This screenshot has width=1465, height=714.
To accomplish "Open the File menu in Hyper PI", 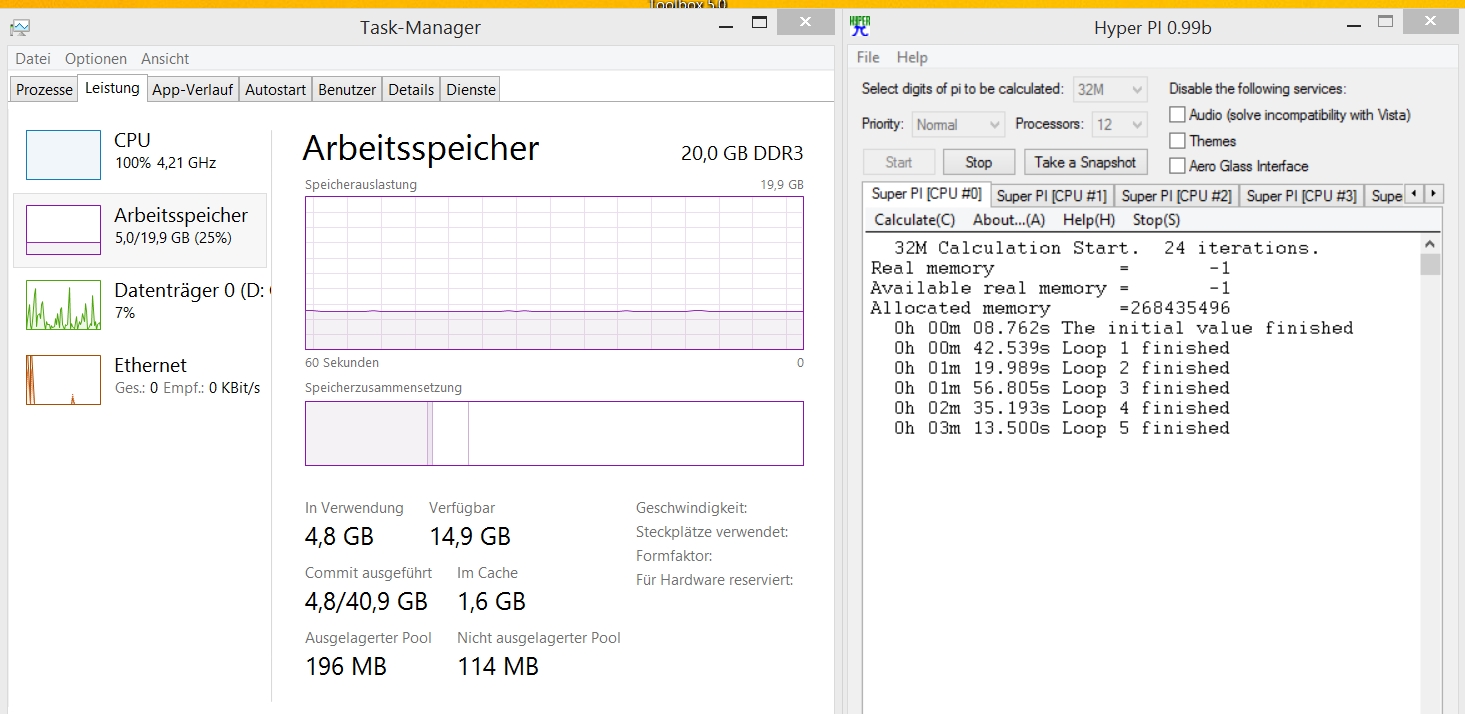I will point(868,57).
